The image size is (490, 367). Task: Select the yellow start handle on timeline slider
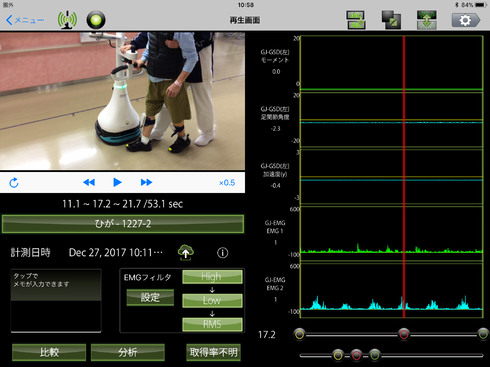coord(300,334)
